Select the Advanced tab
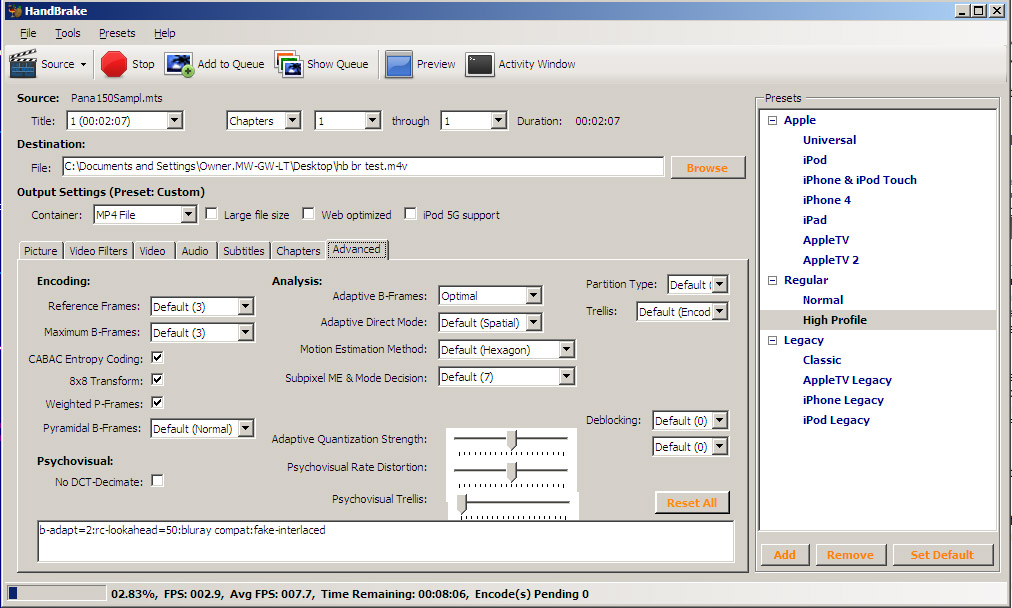Image resolution: width=1012 pixels, height=608 pixels. (357, 249)
